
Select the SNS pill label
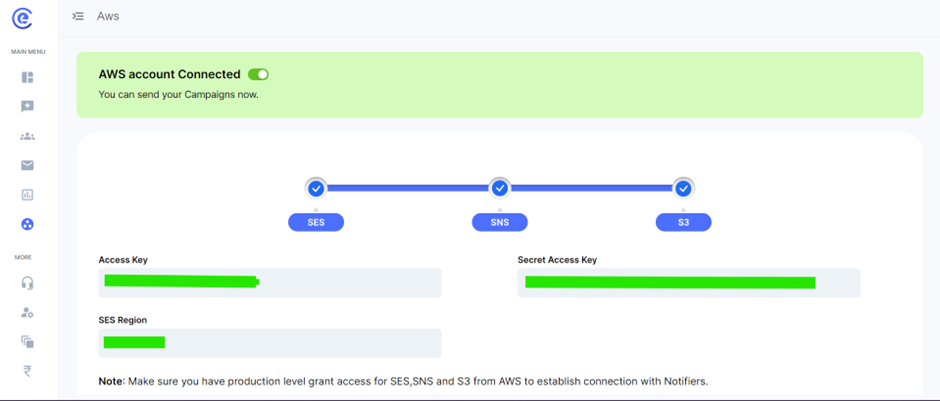[x=500, y=222]
